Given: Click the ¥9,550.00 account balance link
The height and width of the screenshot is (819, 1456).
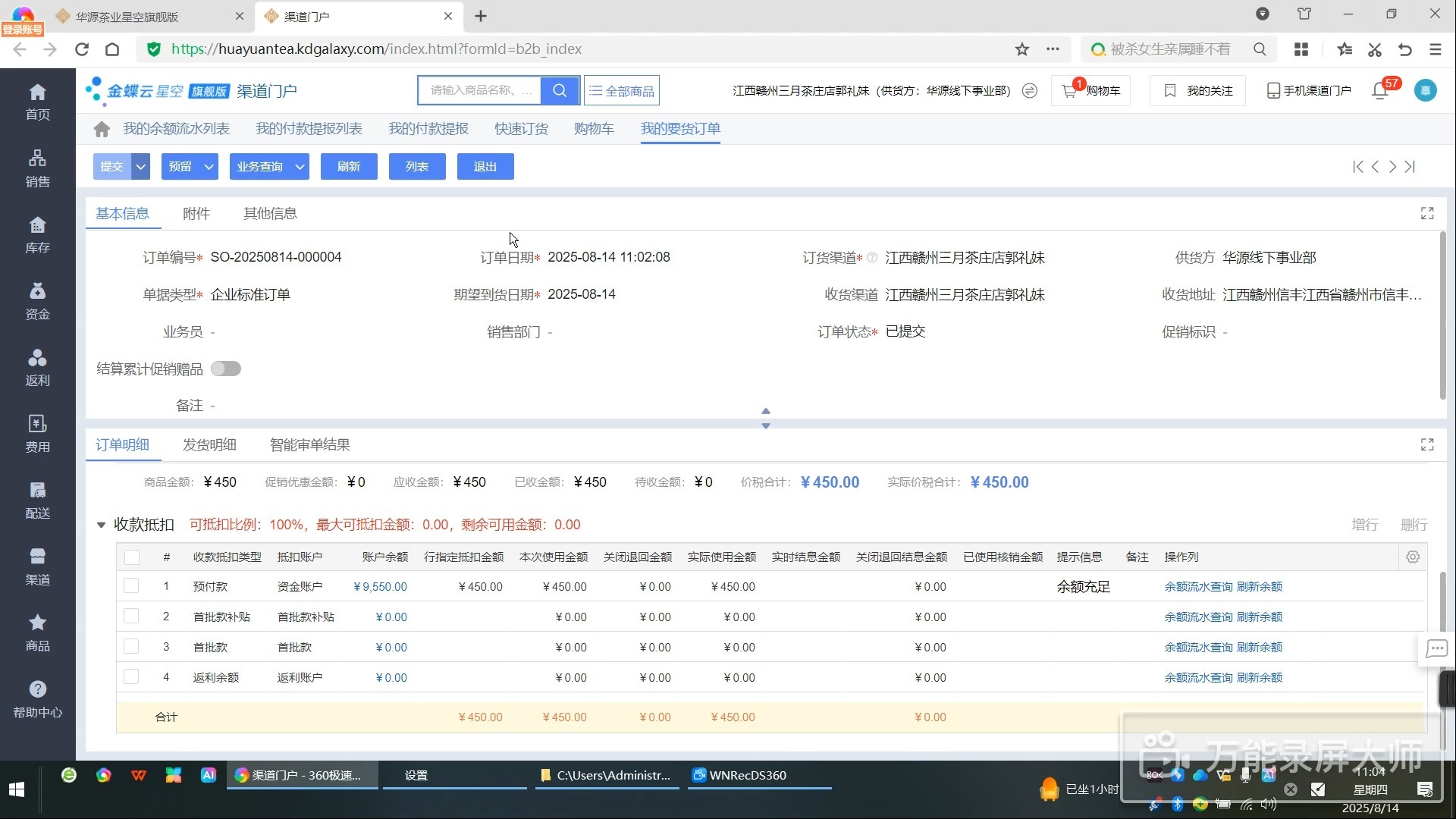Looking at the screenshot, I should [x=381, y=587].
